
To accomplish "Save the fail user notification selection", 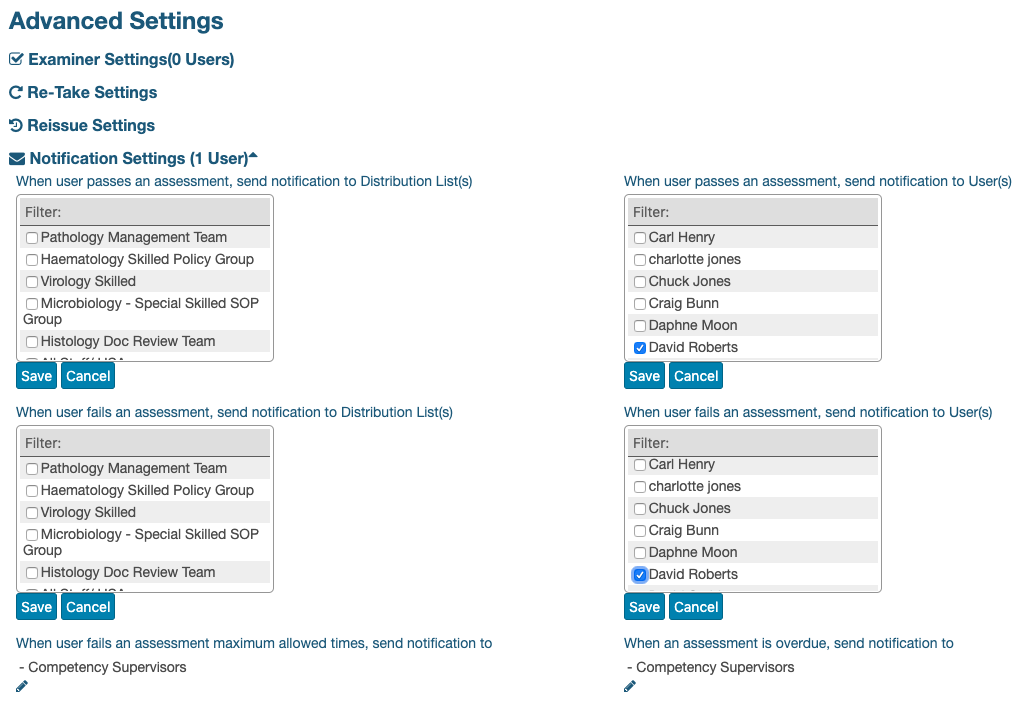I will pos(644,607).
